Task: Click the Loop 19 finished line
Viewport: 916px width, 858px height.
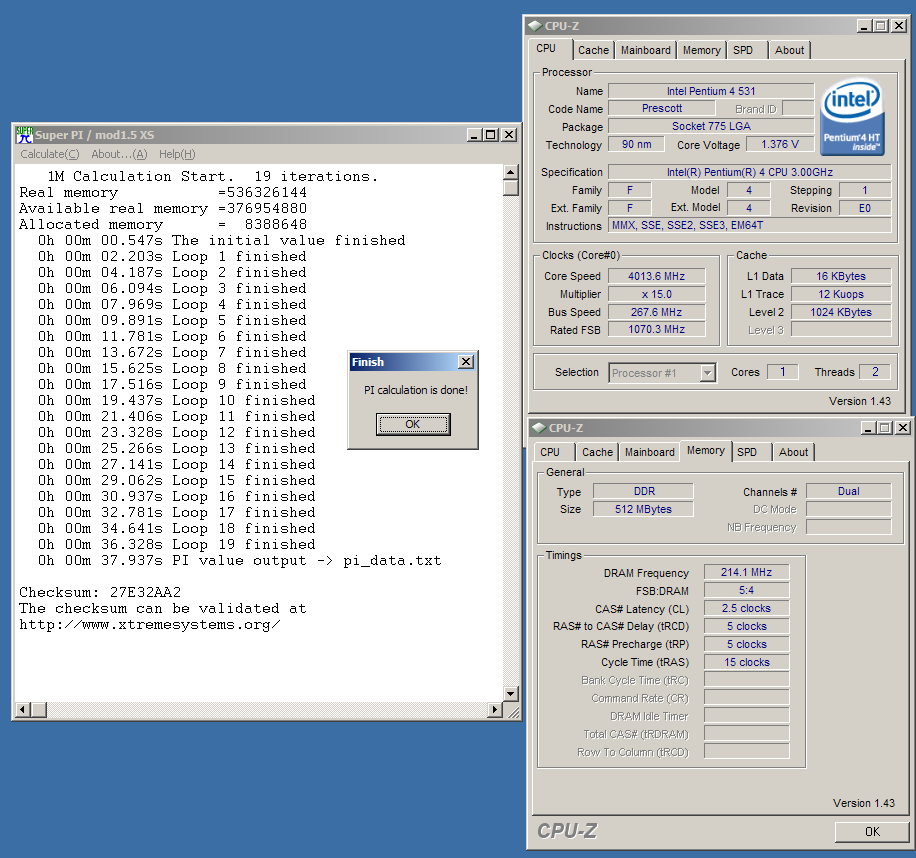Action: (x=176, y=544)
